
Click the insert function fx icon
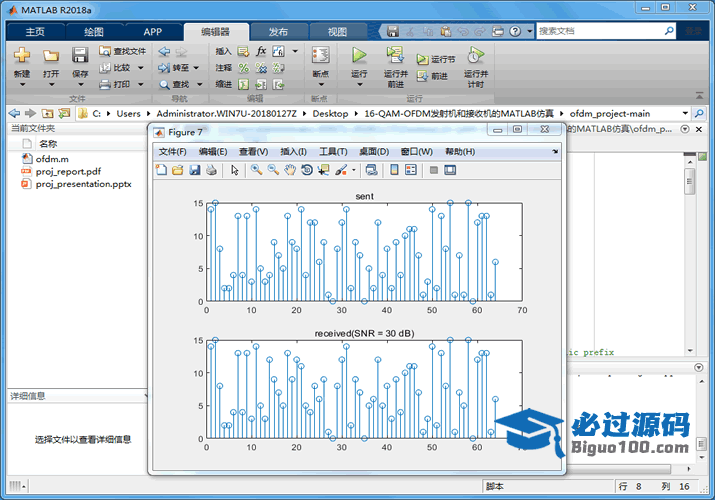[261, 51]
